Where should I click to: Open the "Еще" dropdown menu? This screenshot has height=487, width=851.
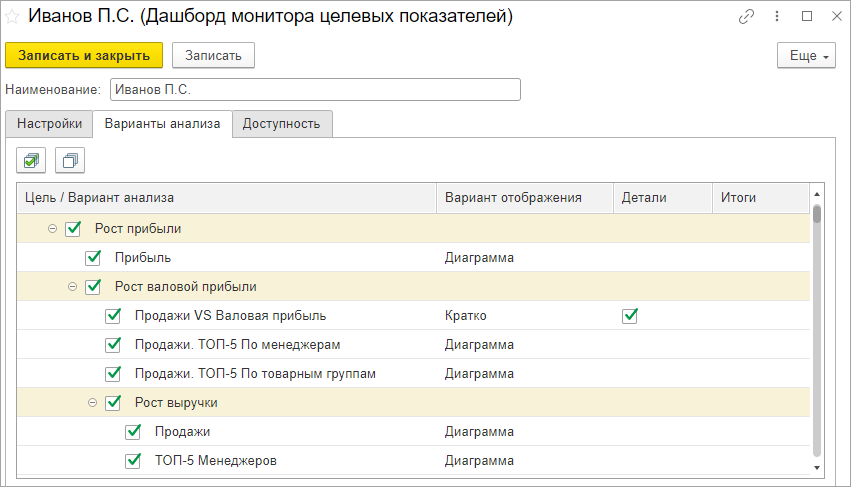(805, 55)
